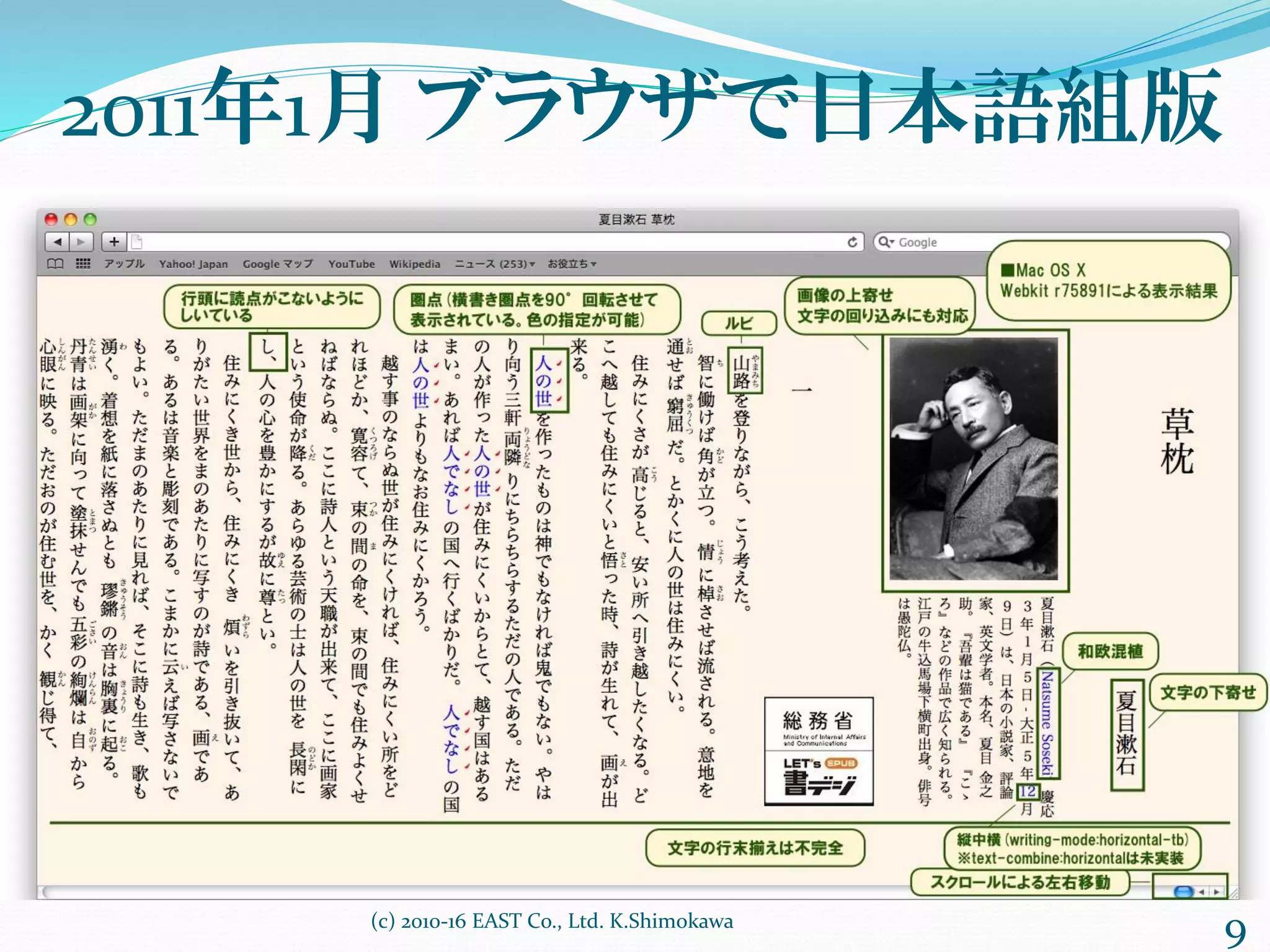Image resolution: width=1270 pixels, height=952 pixels.
Task: Click the green zoom window button
Action: [x=90, y=219]
